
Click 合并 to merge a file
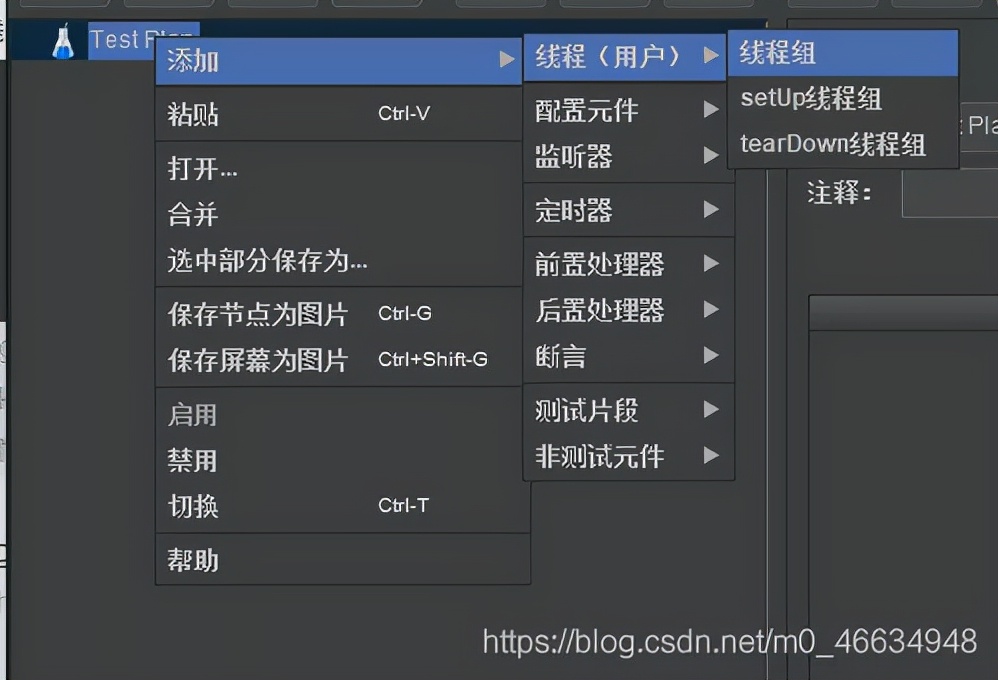(193, 214)
